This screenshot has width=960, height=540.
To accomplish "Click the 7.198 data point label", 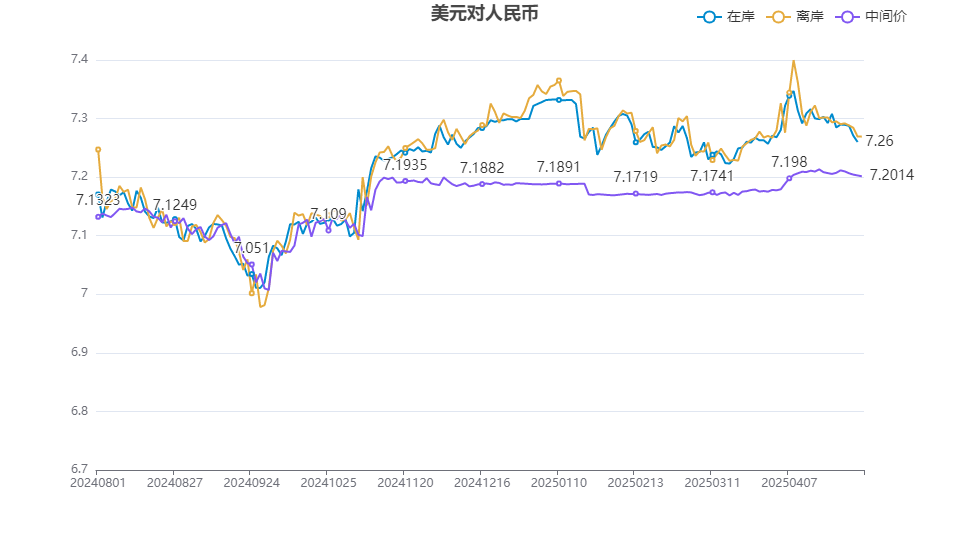I will coord(789,162).
